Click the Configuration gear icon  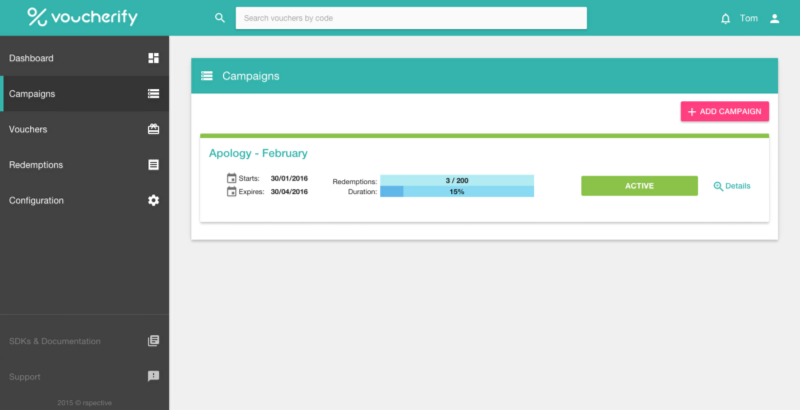point(154,200)
